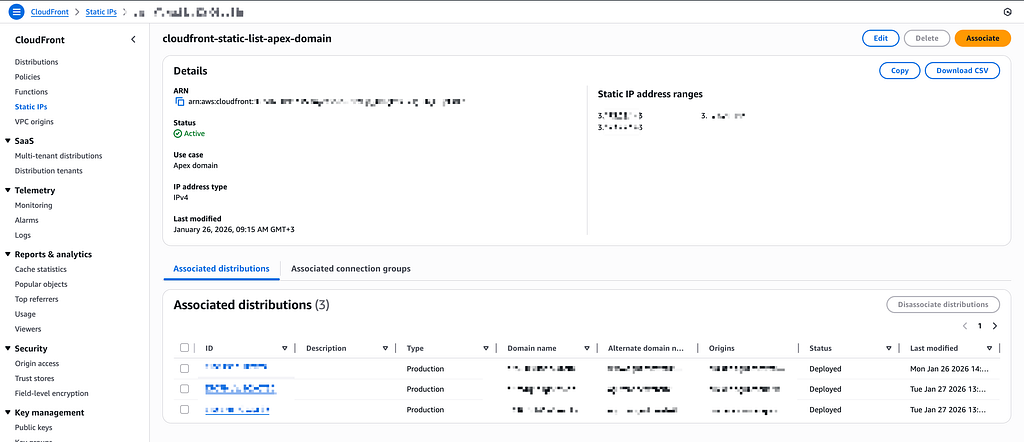Screen dimensions: 1024x442
Task: Open Usage in the sidebar
Action: coord(25,315)
